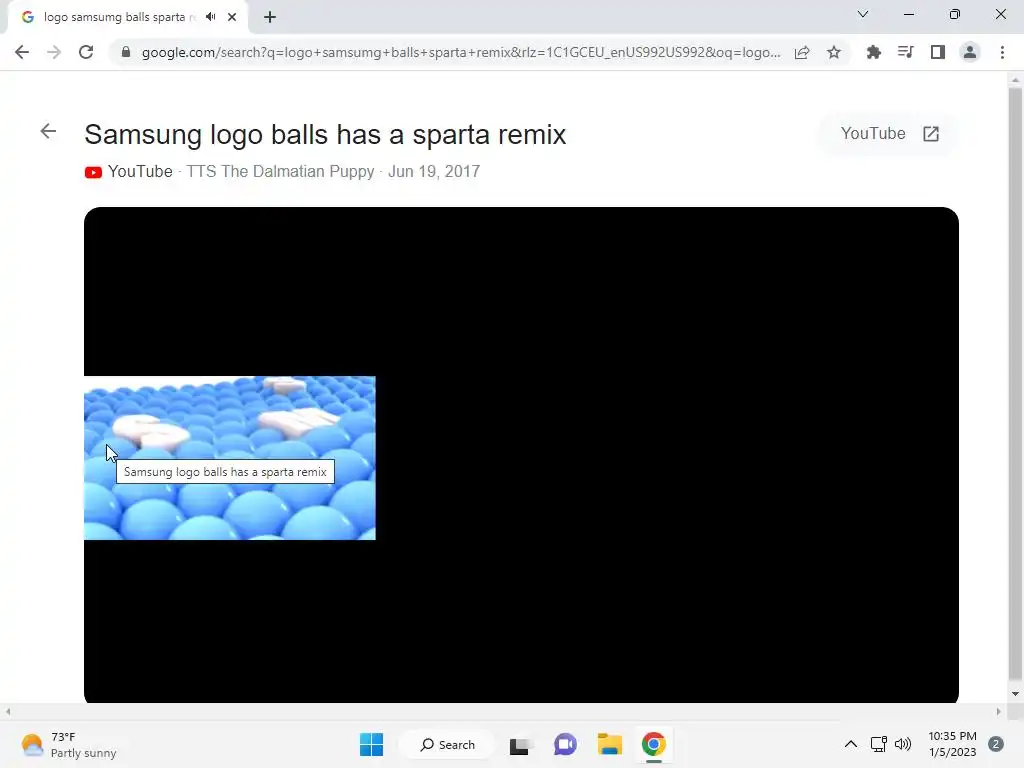Go back using the browser back arrow
The height and width of the screenshot is (768, 1024).
pyautogui.click(x=22, y=52)
